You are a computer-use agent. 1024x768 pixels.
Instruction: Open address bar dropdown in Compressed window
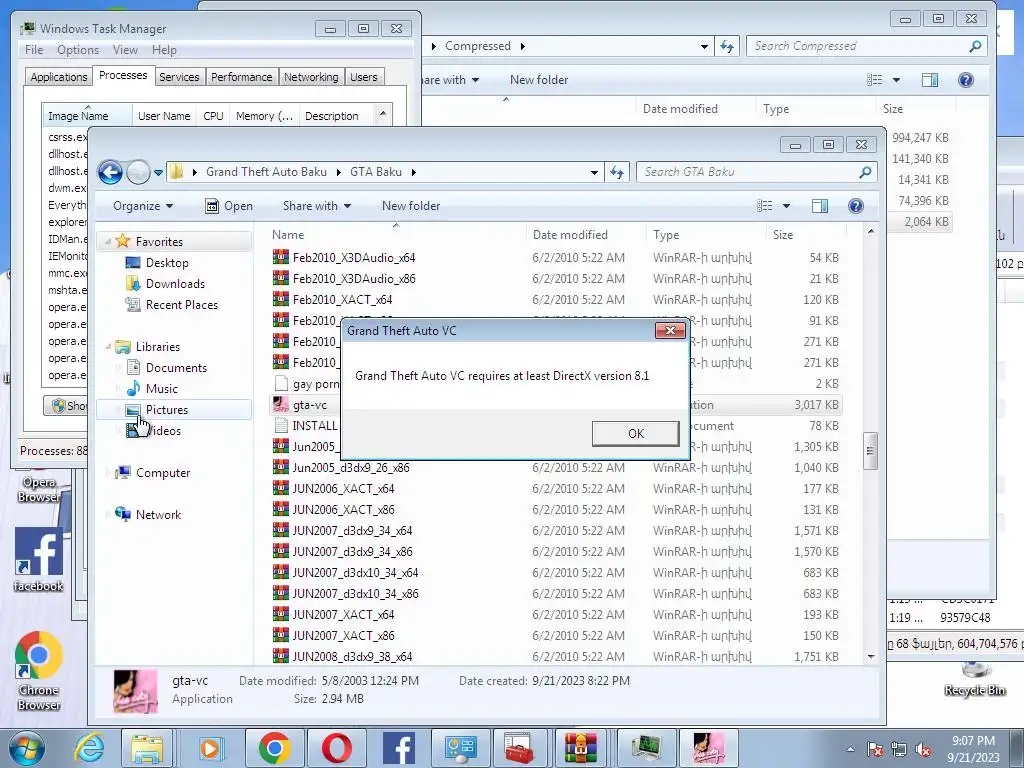click(704, 46)
